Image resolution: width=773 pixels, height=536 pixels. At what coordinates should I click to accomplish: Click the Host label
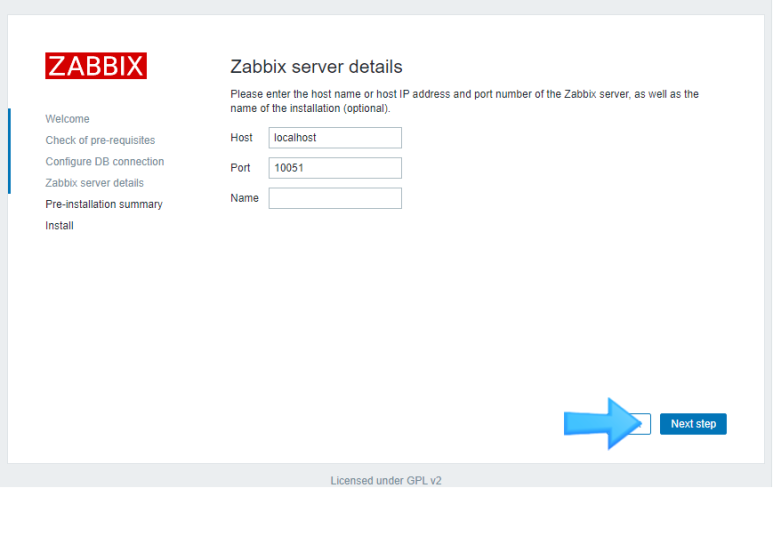click(241, 138)
